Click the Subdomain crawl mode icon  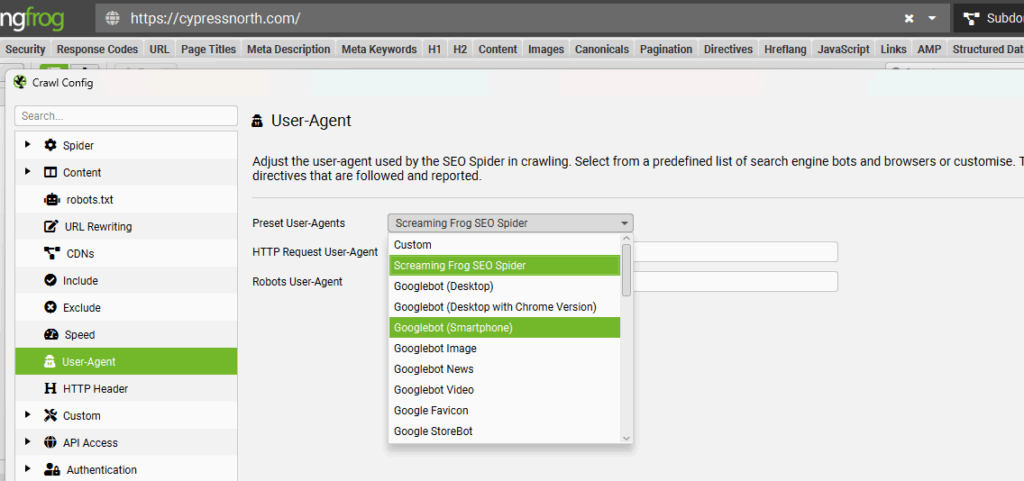pos(971,18)
